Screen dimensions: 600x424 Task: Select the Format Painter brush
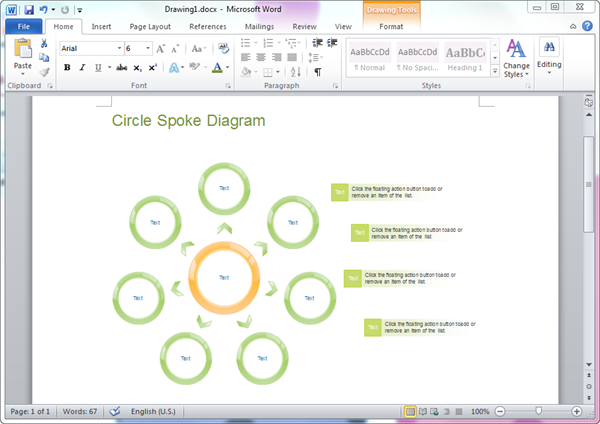pyautogui.click(x=44, y=73)
